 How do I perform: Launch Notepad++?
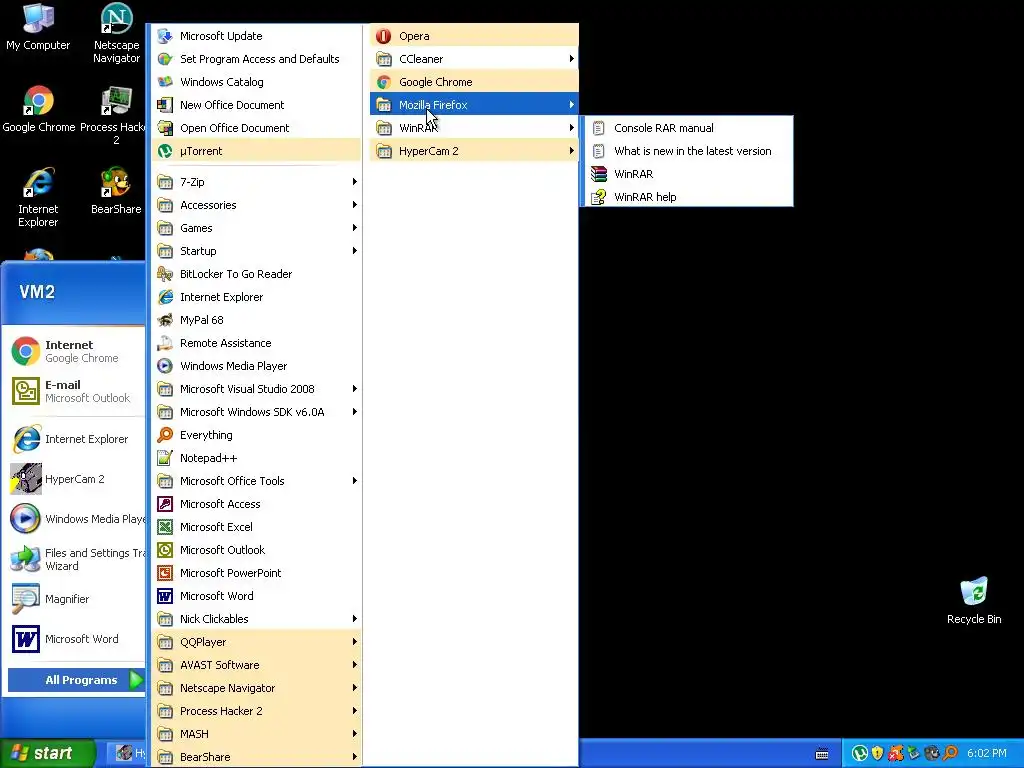tap(257, 458)
